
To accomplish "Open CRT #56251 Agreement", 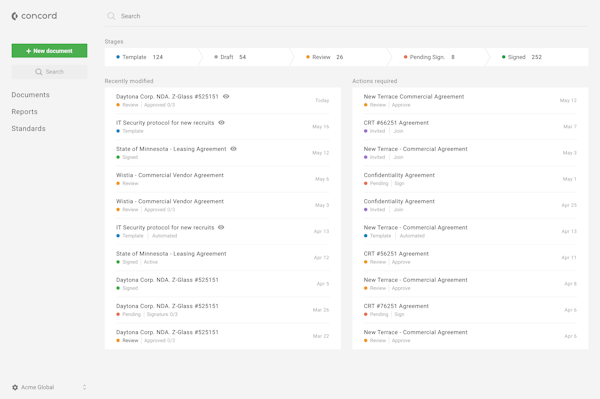I will coord(470,257).
